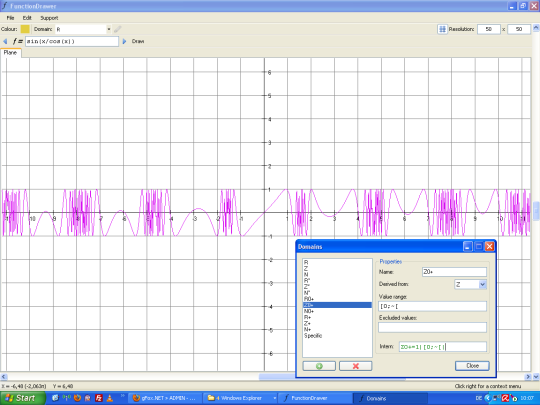Click the horizontal scrollbar right arrow

click(528, 376)
